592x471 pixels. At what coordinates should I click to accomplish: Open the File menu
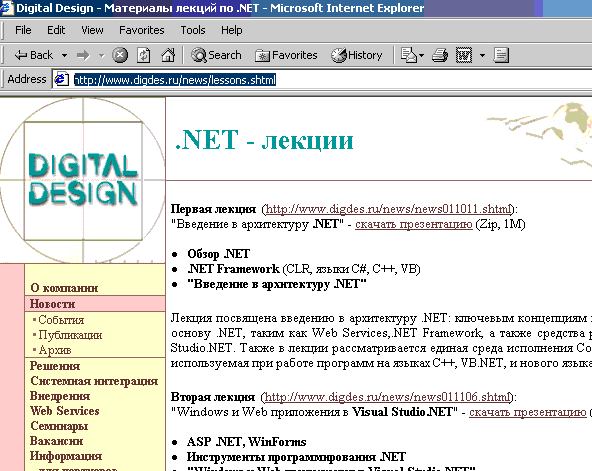pyautogui.click(x=23, y=30)
